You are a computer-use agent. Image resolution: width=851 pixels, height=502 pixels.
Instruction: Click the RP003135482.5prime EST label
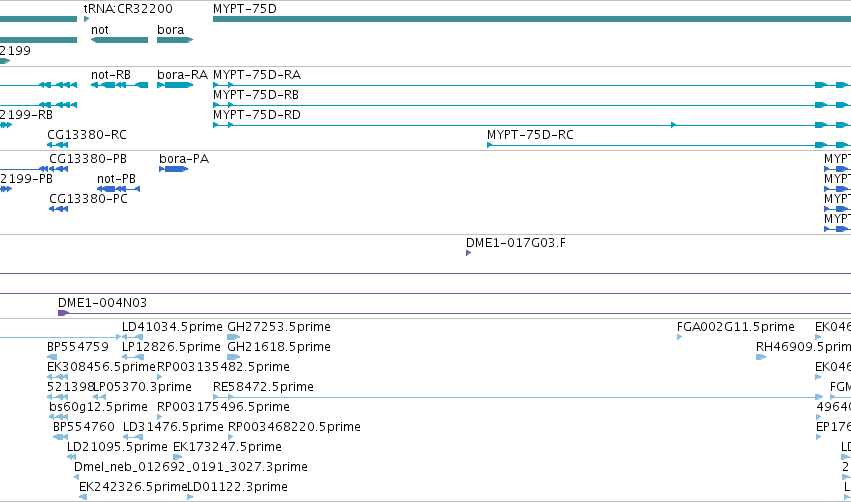(223, 367)
